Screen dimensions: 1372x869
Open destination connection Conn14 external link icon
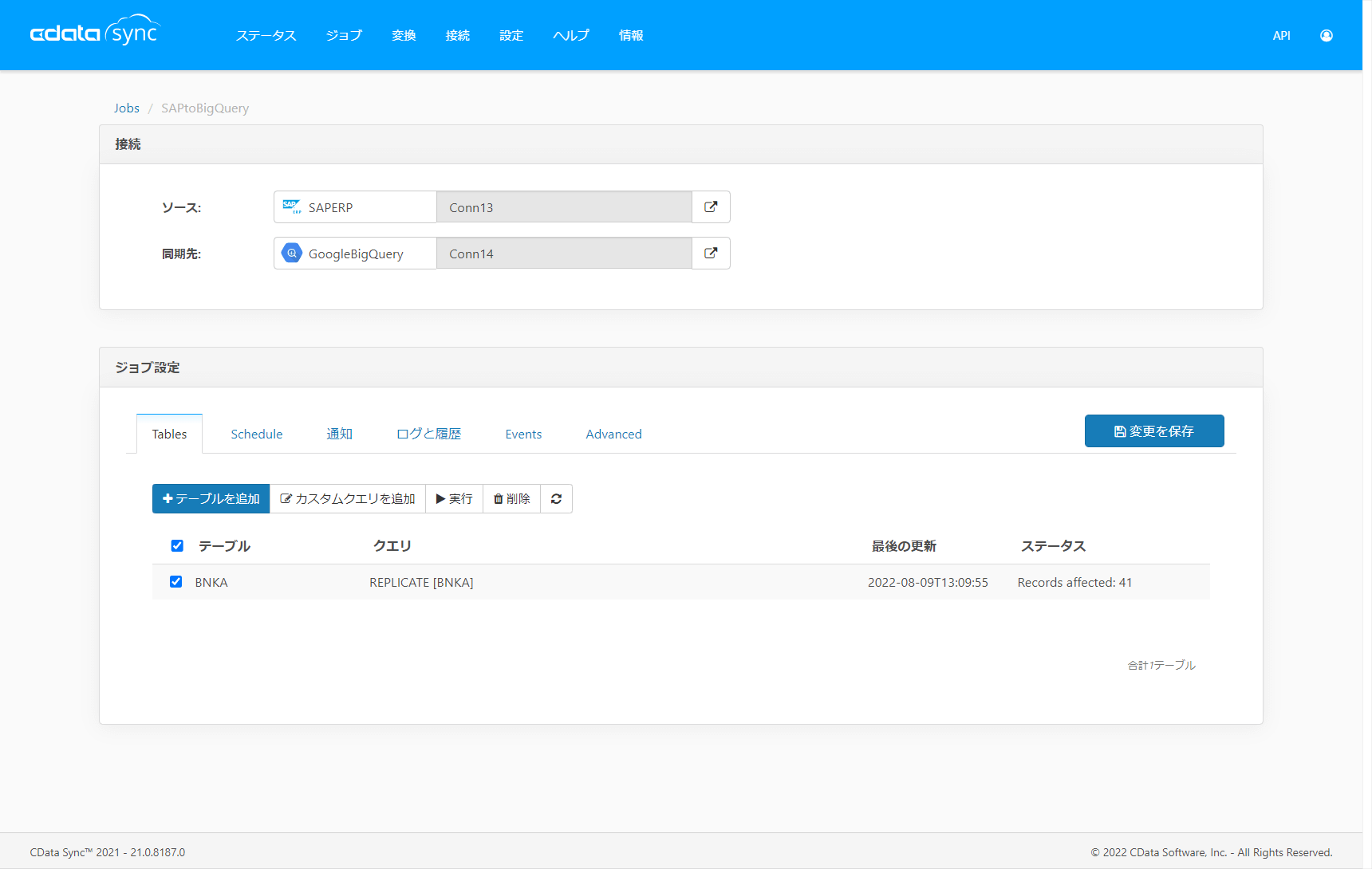pos(711,254)
